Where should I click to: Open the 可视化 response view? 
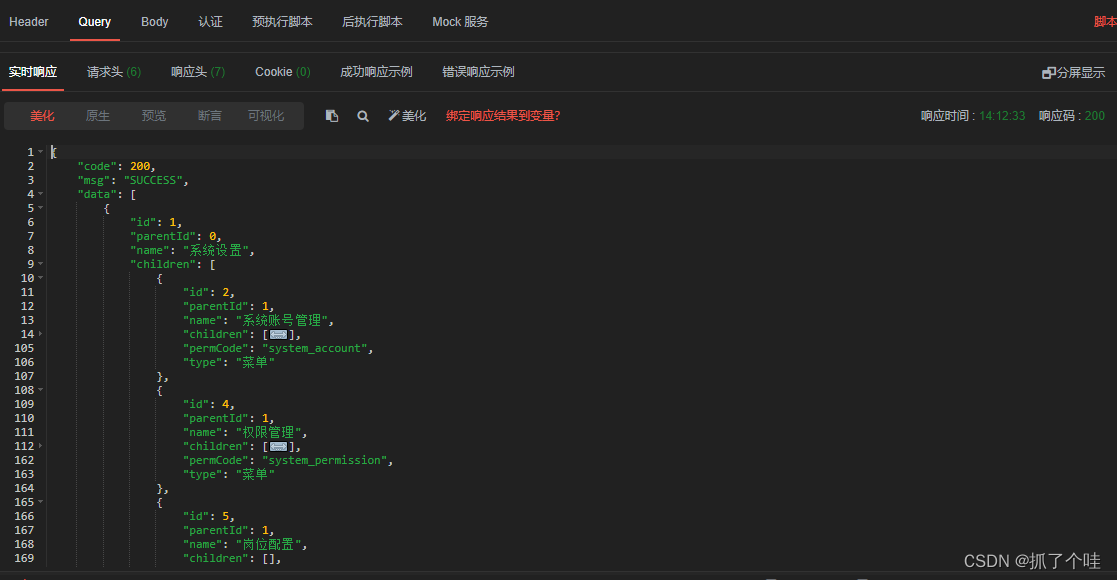[x=265, y=115]
